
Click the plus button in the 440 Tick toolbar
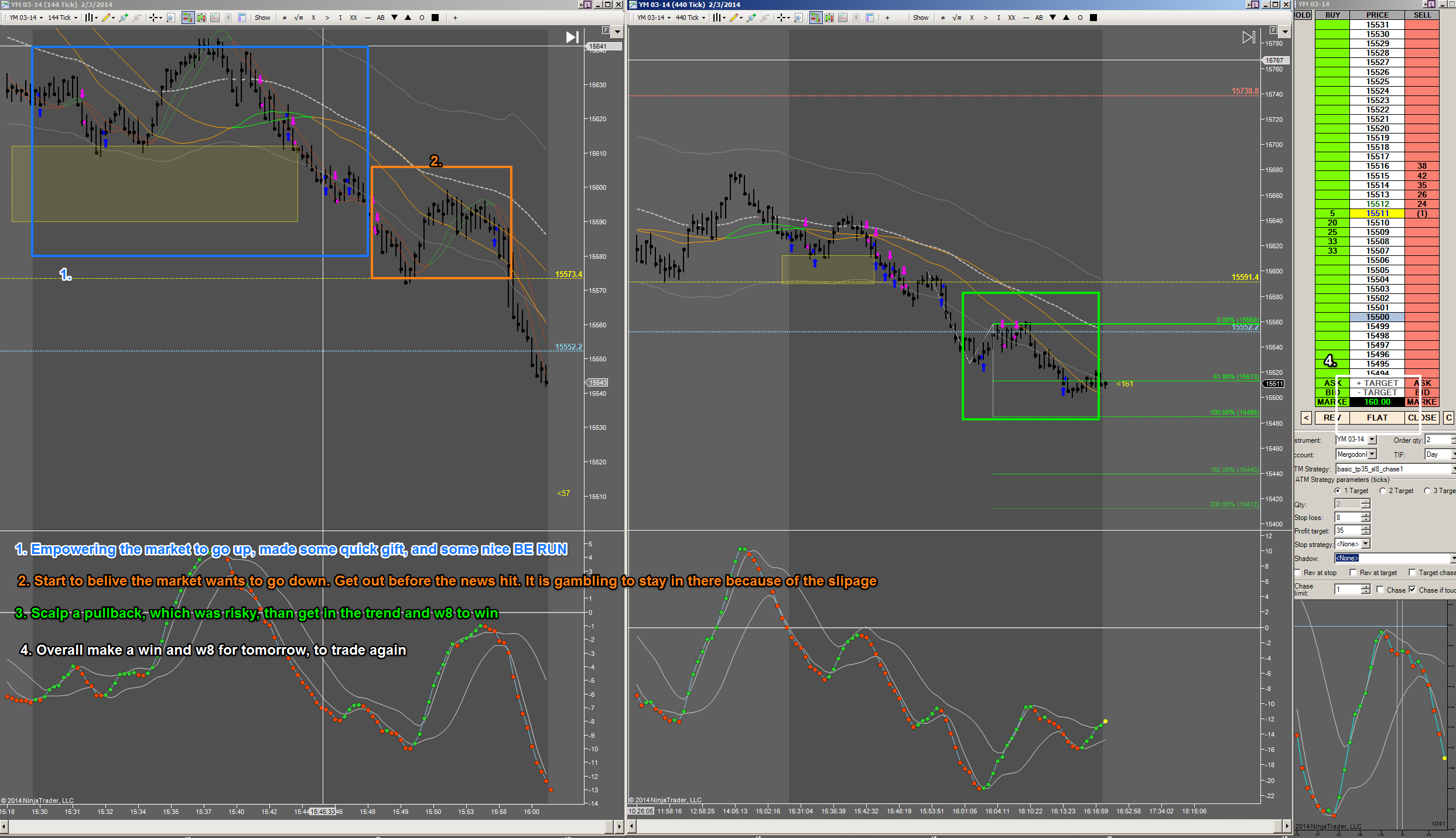(887, 18)
